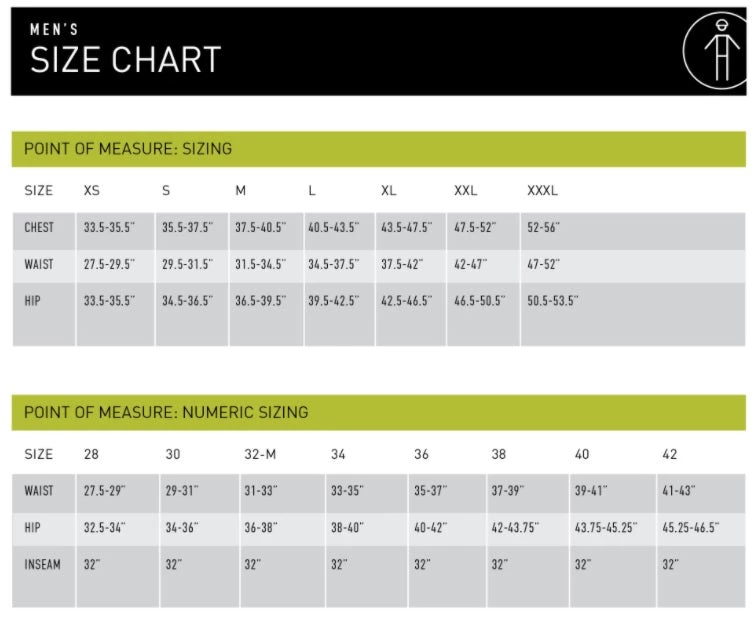Click the numeric size 42 column header
Image resolution: width=752 pixels, height=617 pixels.
tap(670, 454)
